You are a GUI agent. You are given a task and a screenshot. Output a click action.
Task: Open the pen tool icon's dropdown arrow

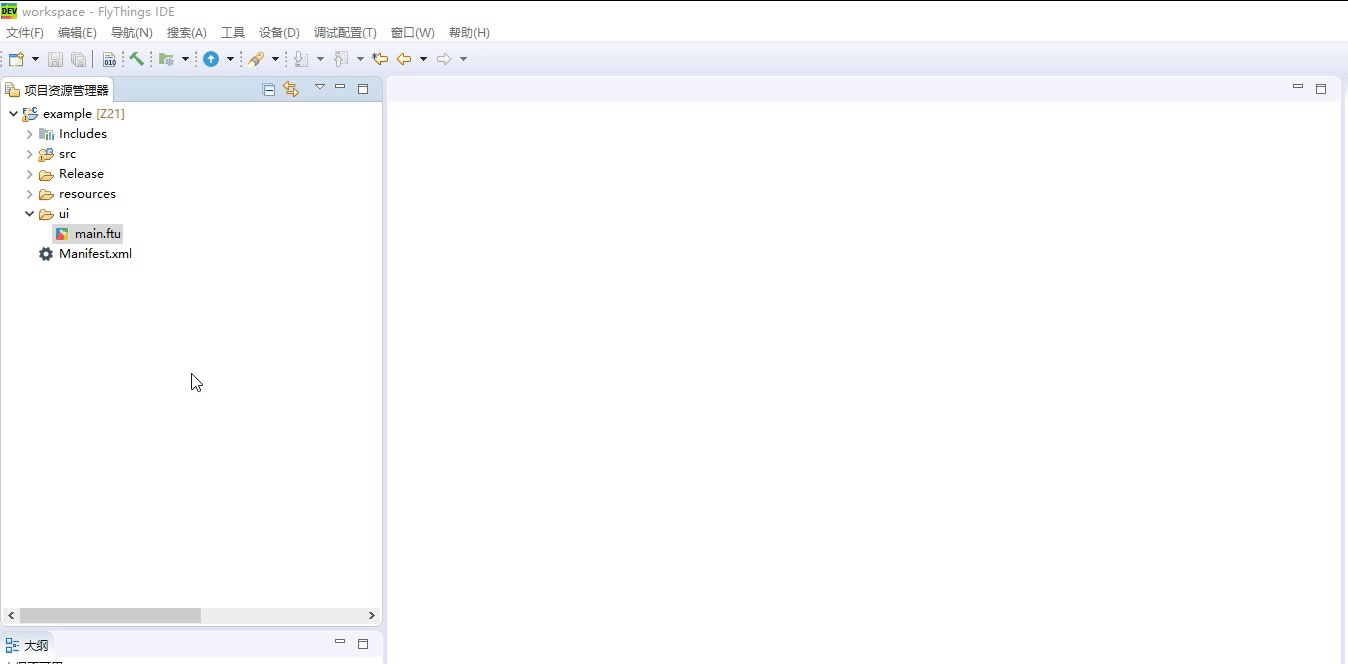(275, 59)
